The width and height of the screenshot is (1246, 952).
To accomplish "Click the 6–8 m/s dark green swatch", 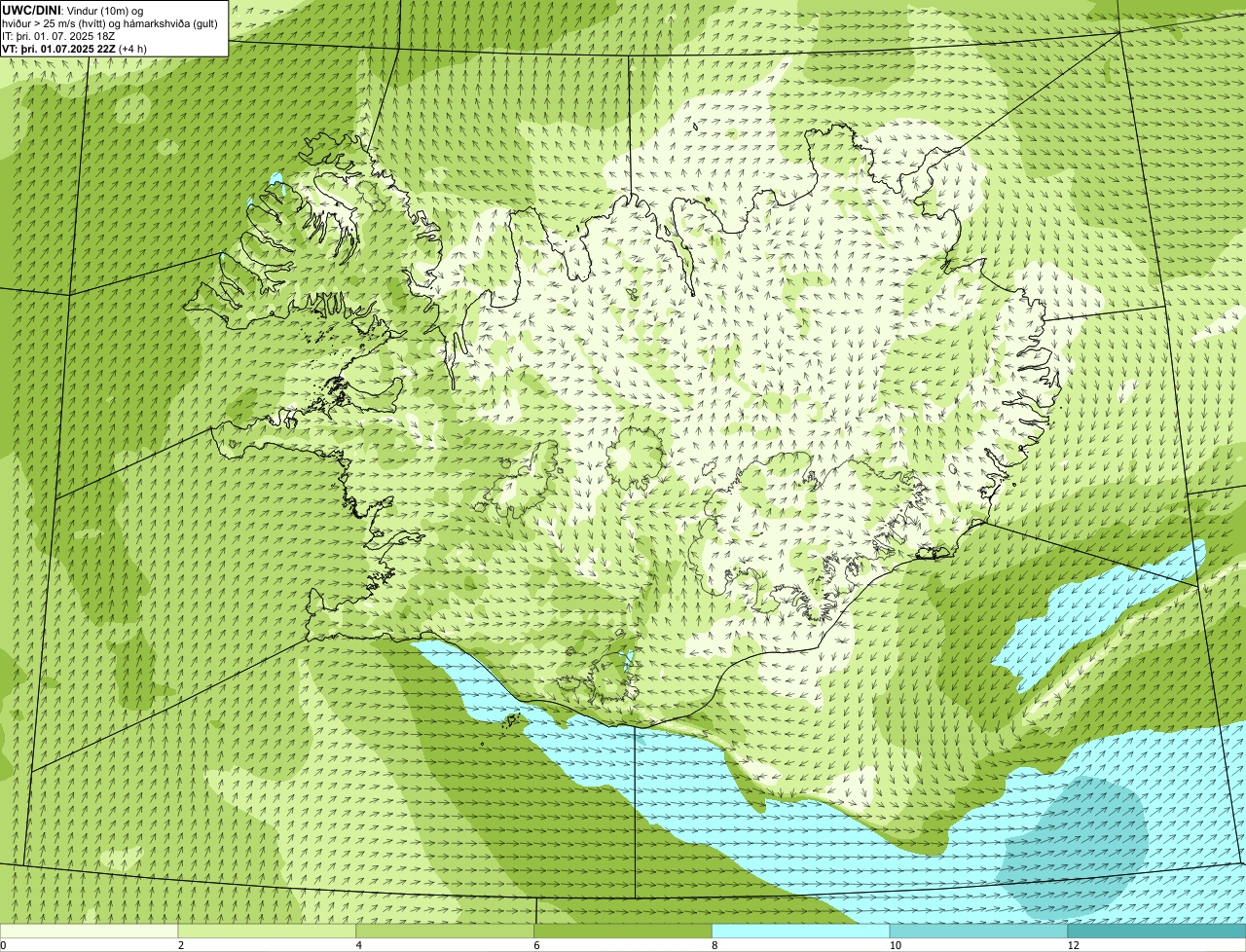I will click(x=624, y=932).
